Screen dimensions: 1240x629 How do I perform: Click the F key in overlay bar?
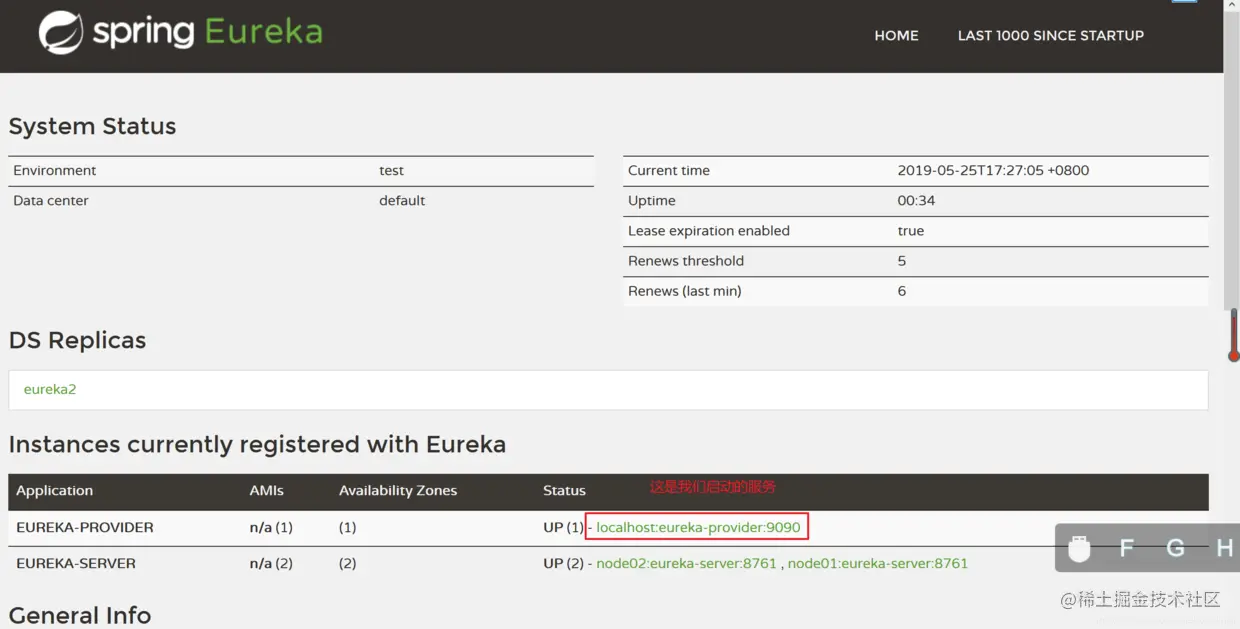point(1127,548)
